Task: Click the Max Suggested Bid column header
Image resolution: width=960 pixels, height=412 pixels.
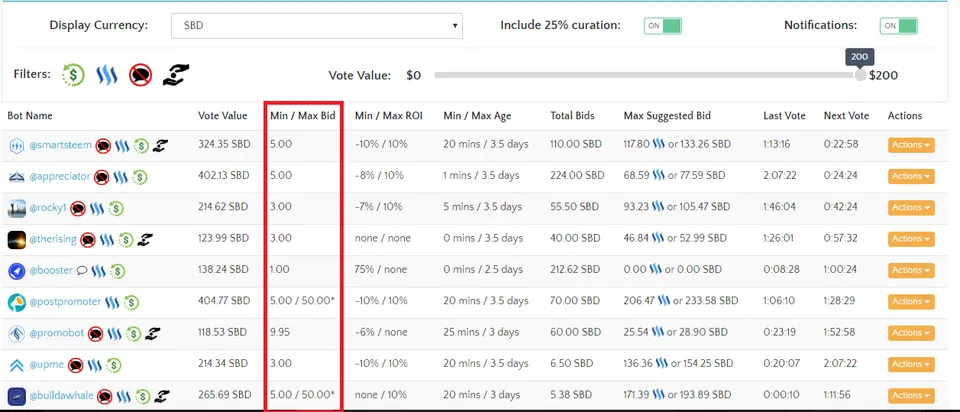Action: (x=667, y=116)
